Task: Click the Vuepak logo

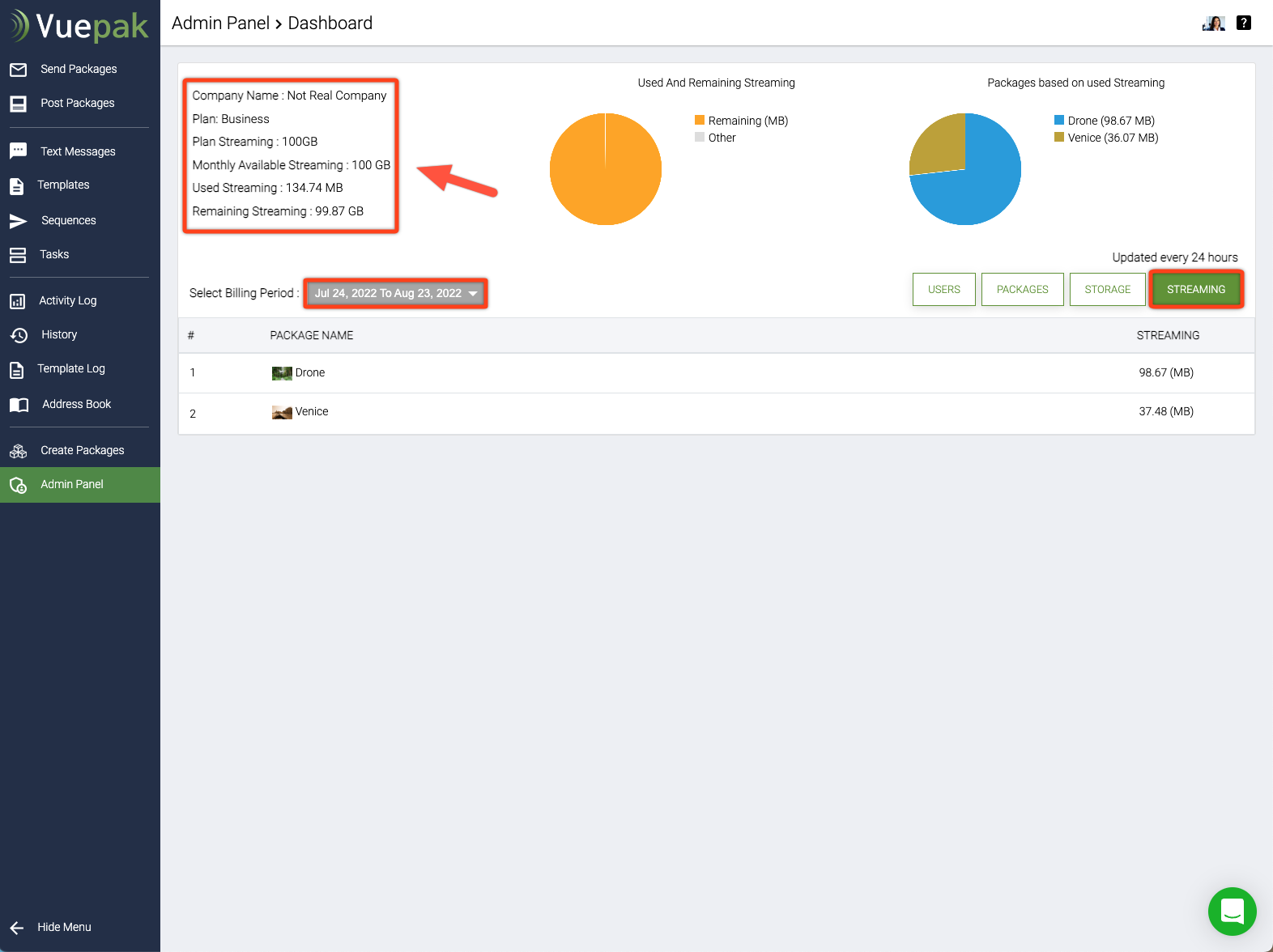Action: point(79,26)
